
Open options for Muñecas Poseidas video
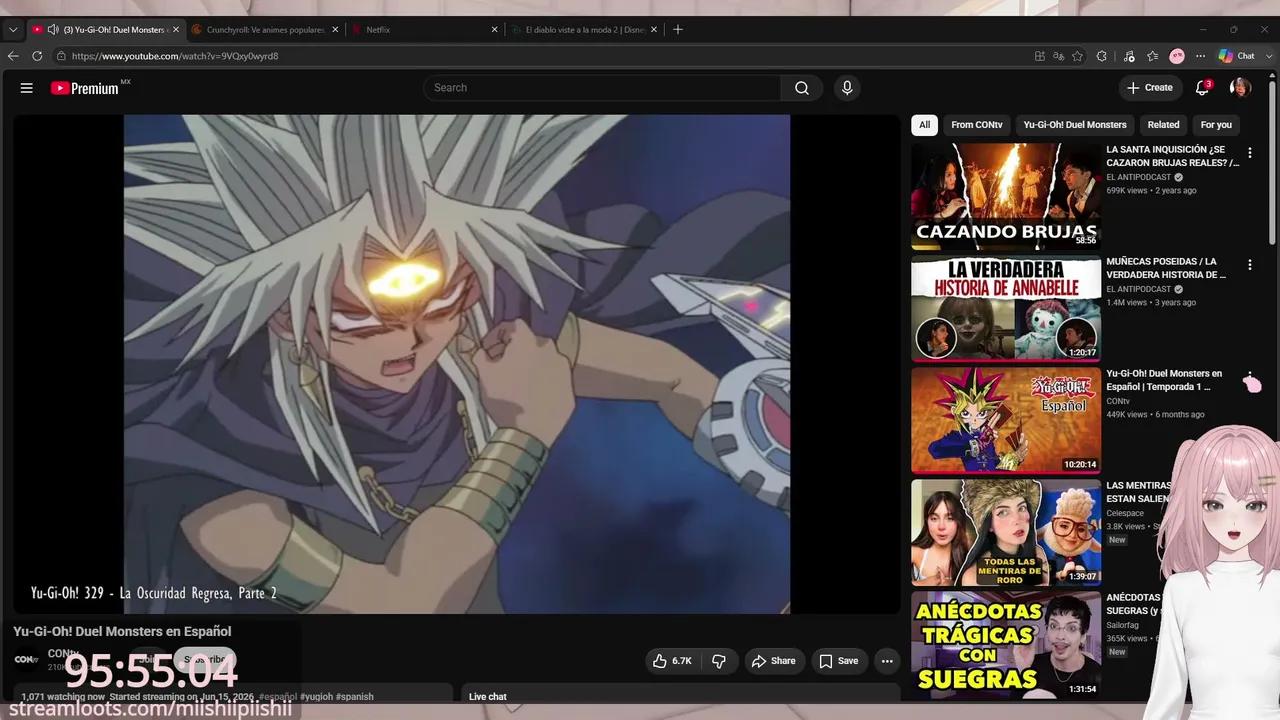[x=1249, y=265]
